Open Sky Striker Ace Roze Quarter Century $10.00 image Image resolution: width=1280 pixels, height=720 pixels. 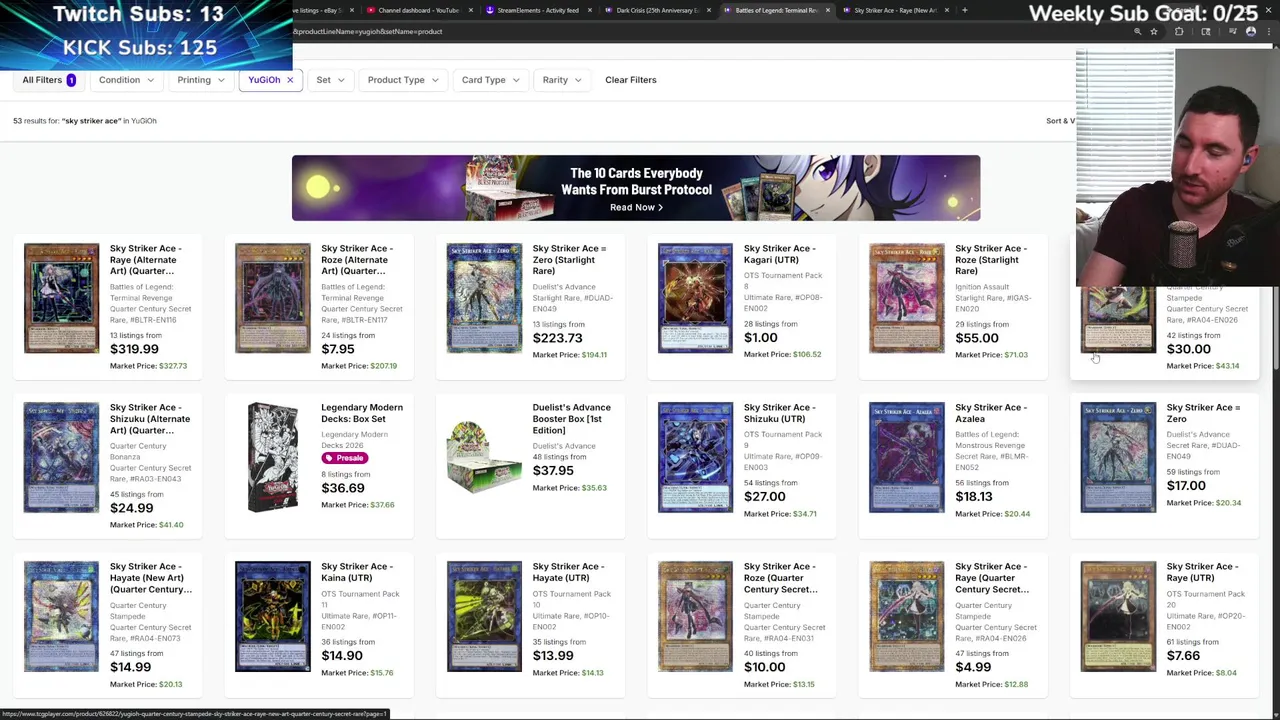695,616
